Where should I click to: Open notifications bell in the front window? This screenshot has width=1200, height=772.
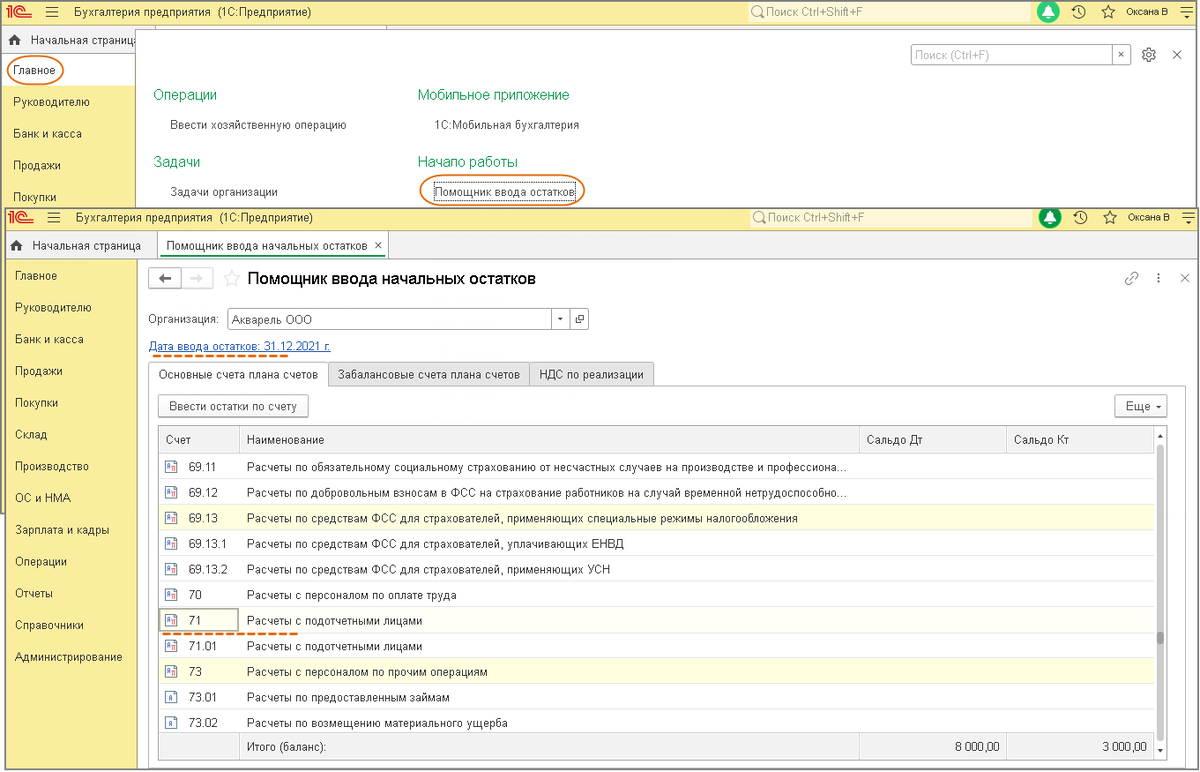point(1049,217)
